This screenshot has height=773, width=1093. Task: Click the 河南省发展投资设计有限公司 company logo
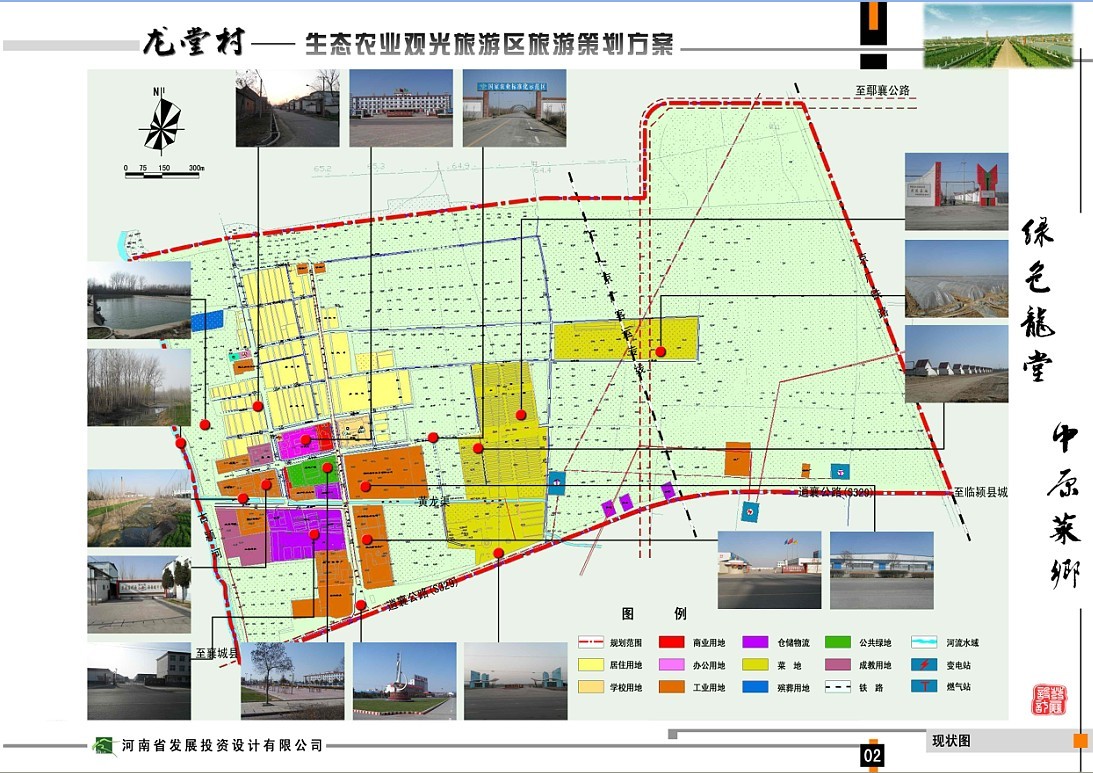click(x=104, y=746)
